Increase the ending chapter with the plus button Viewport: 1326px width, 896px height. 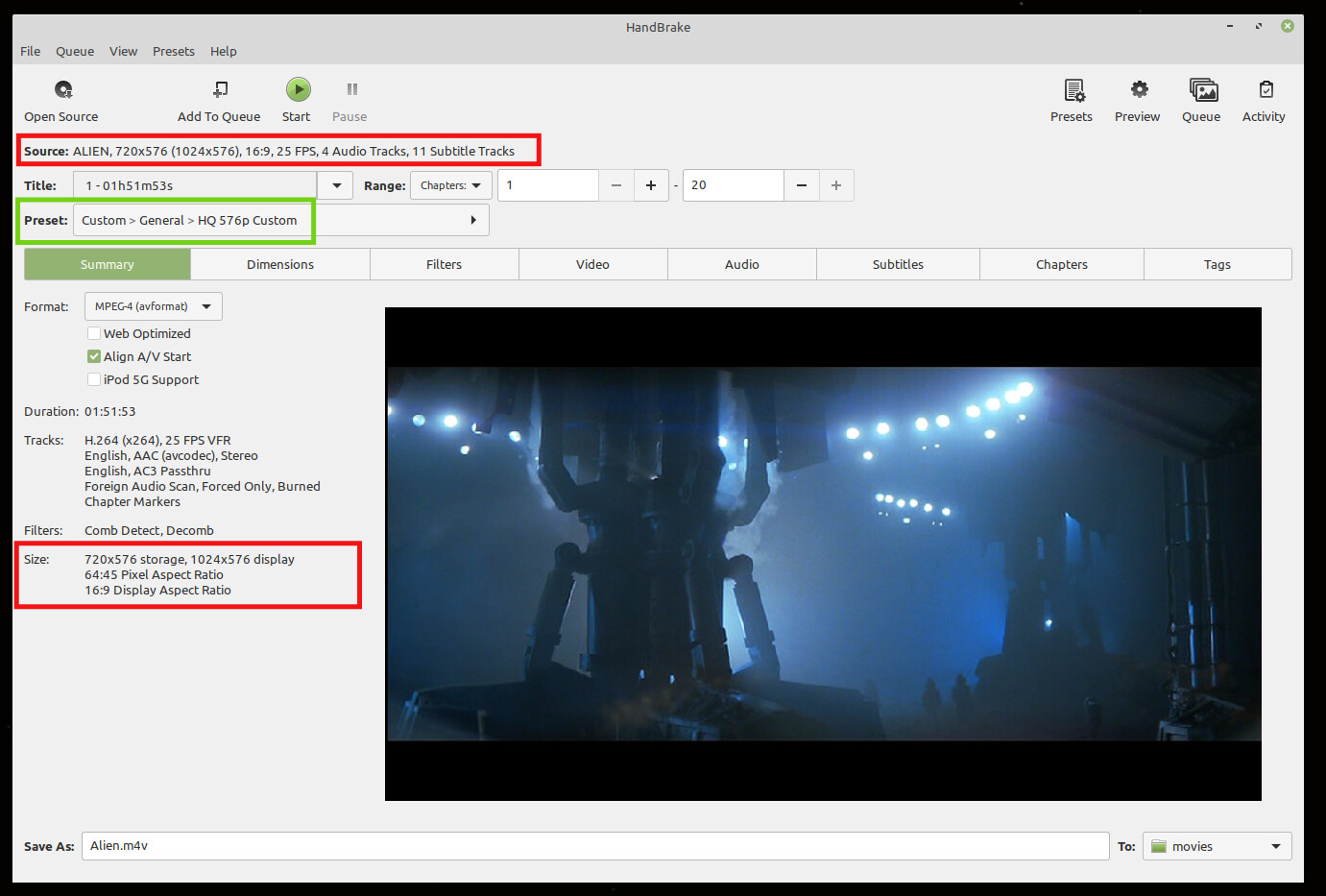(x=835, y=185)
